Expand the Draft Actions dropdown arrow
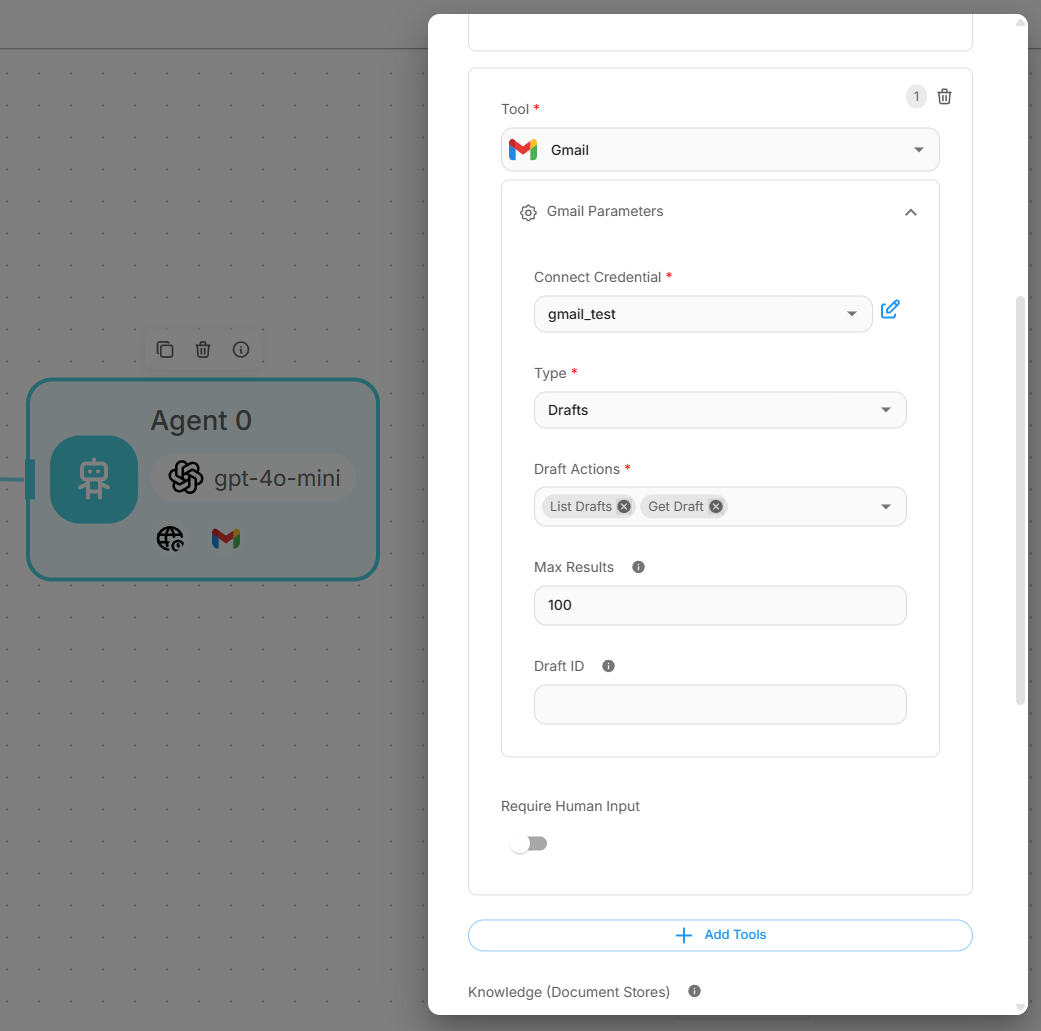 pos(885,507)
